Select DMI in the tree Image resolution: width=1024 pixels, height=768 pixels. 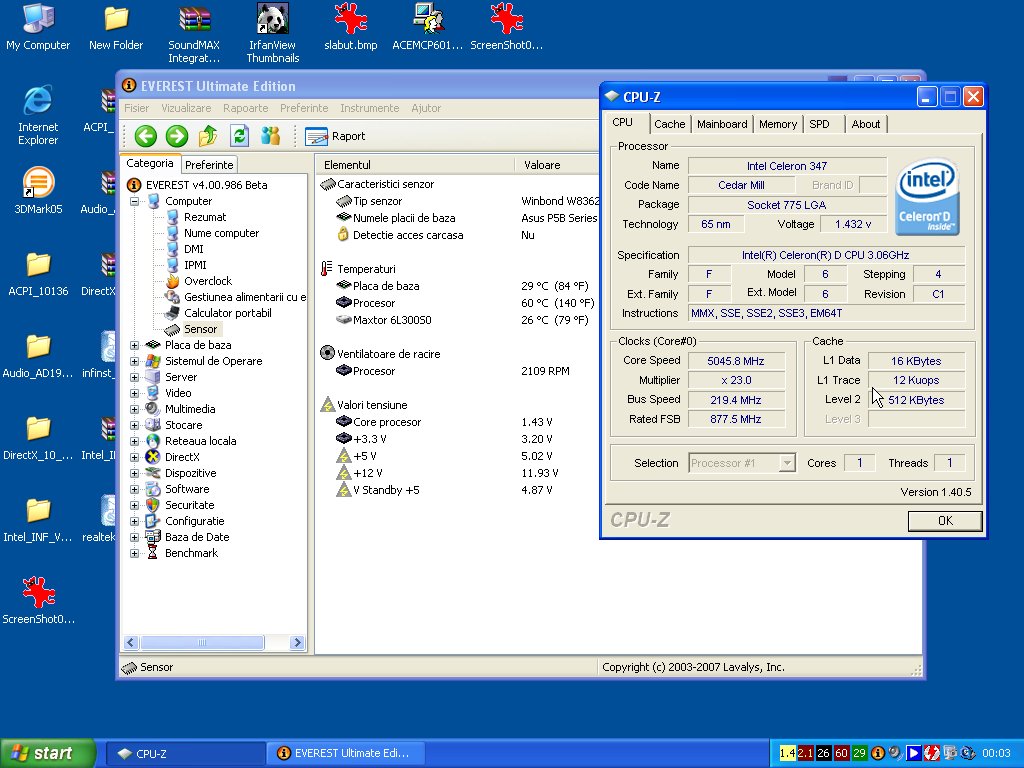click(194, 249)
